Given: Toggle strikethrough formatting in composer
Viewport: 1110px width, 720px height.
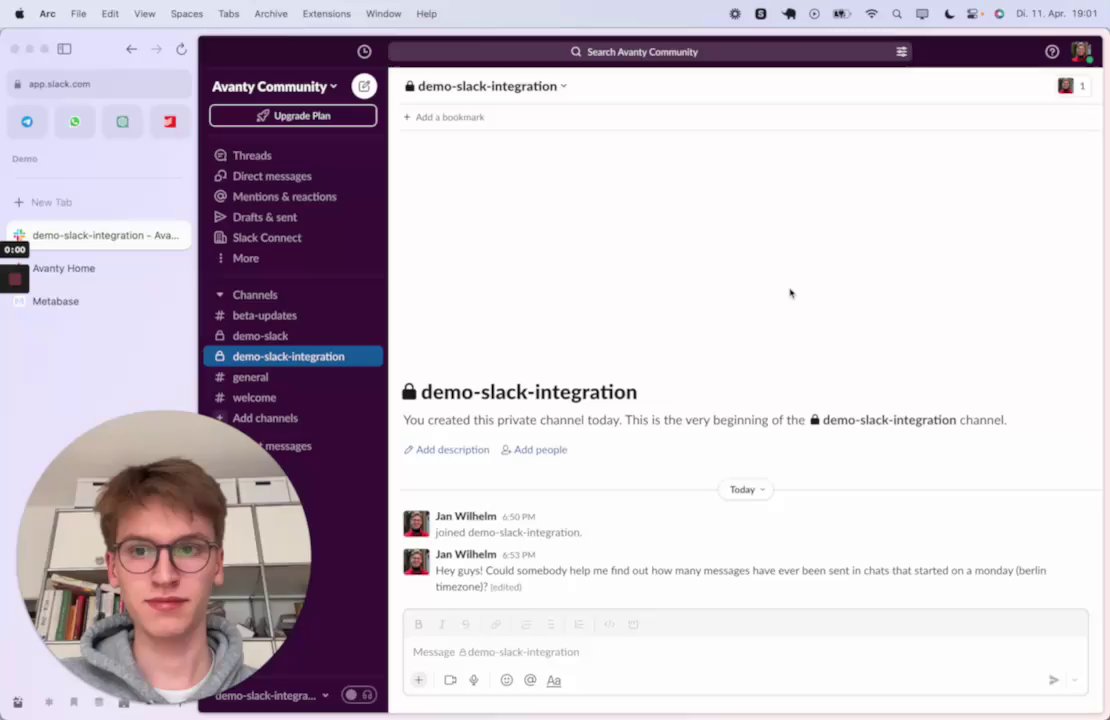Looking at the screenshot, I should click(465, 624).
